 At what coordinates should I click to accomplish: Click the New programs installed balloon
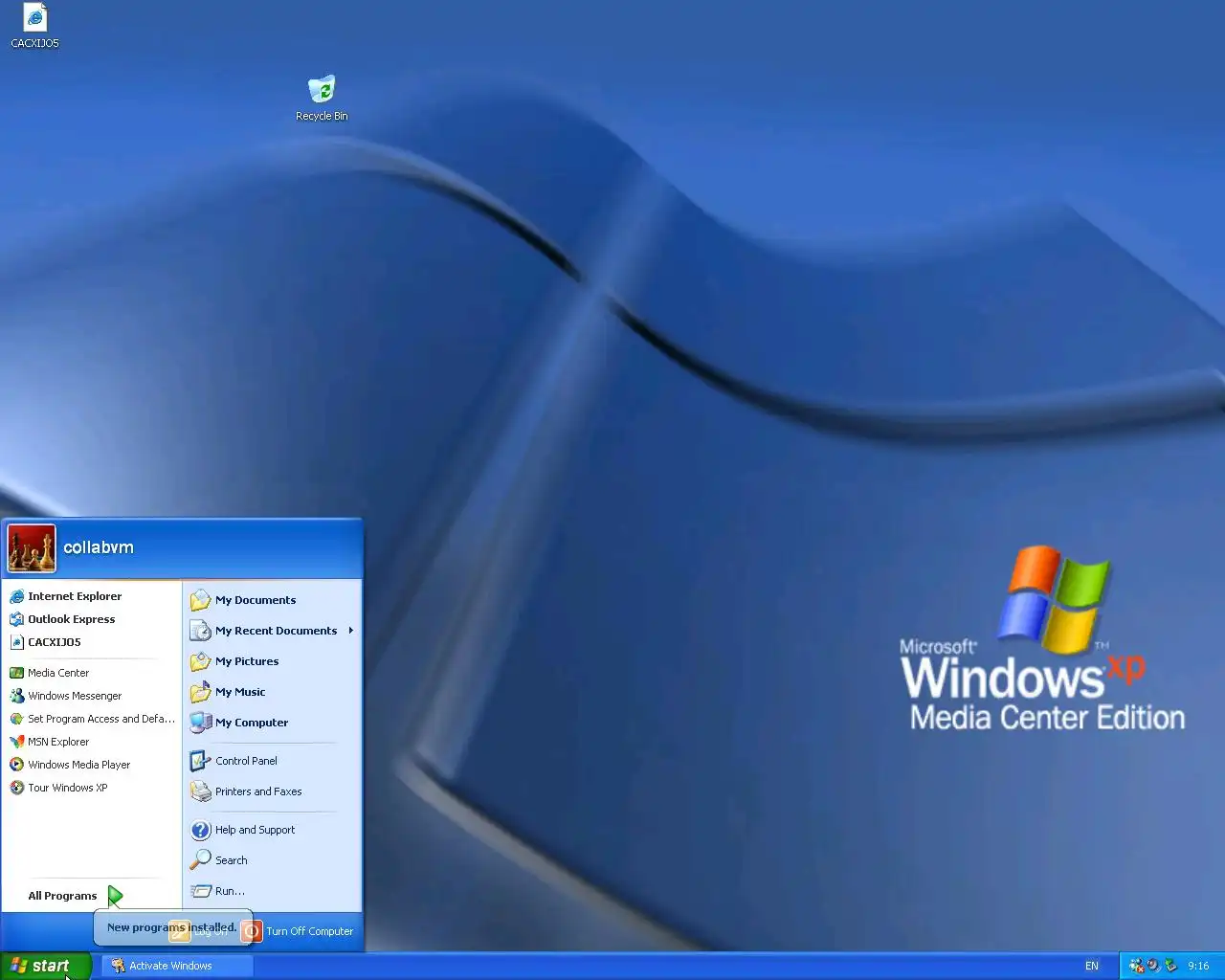[172, 927]
